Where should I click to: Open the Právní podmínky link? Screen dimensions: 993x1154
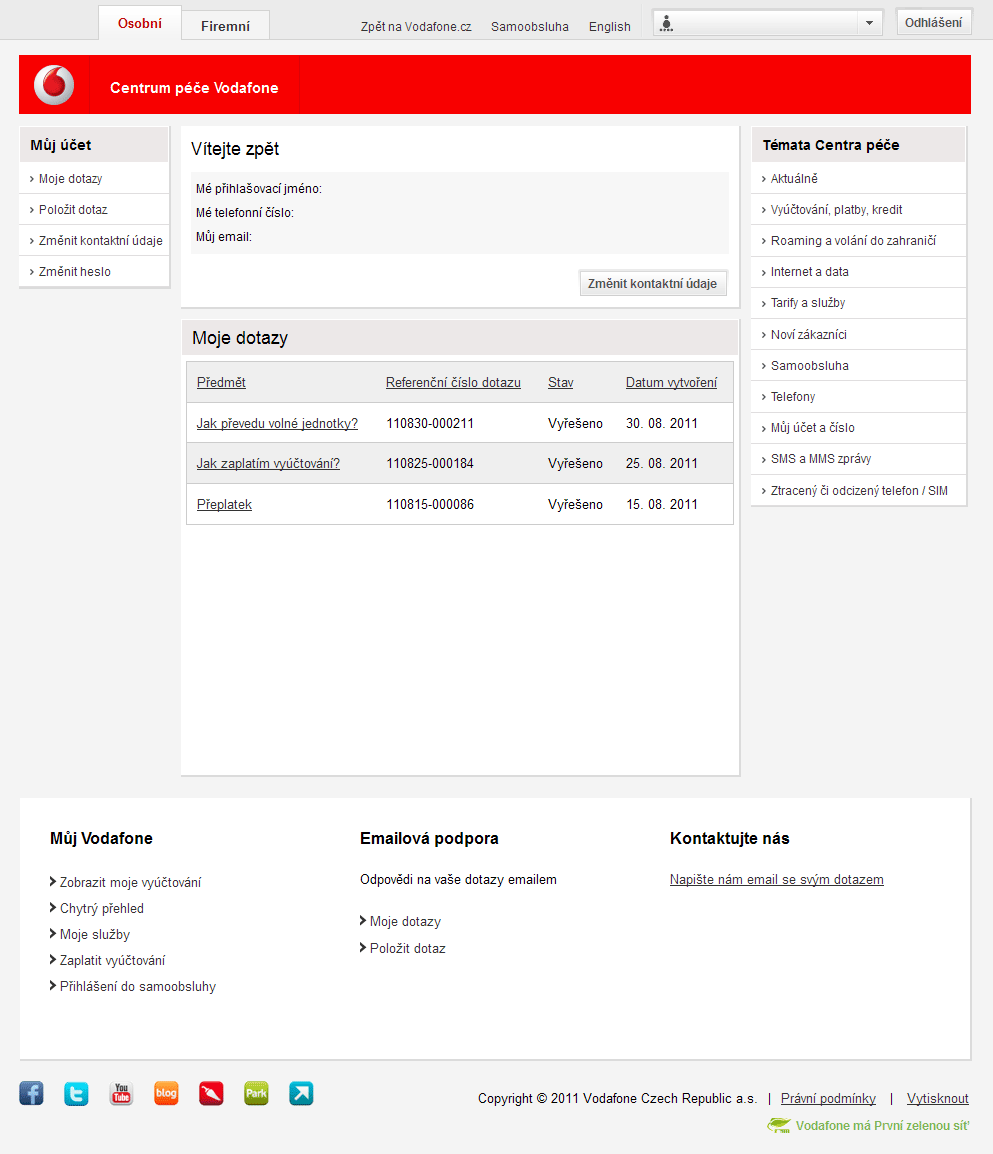(x=828, y=1099)
